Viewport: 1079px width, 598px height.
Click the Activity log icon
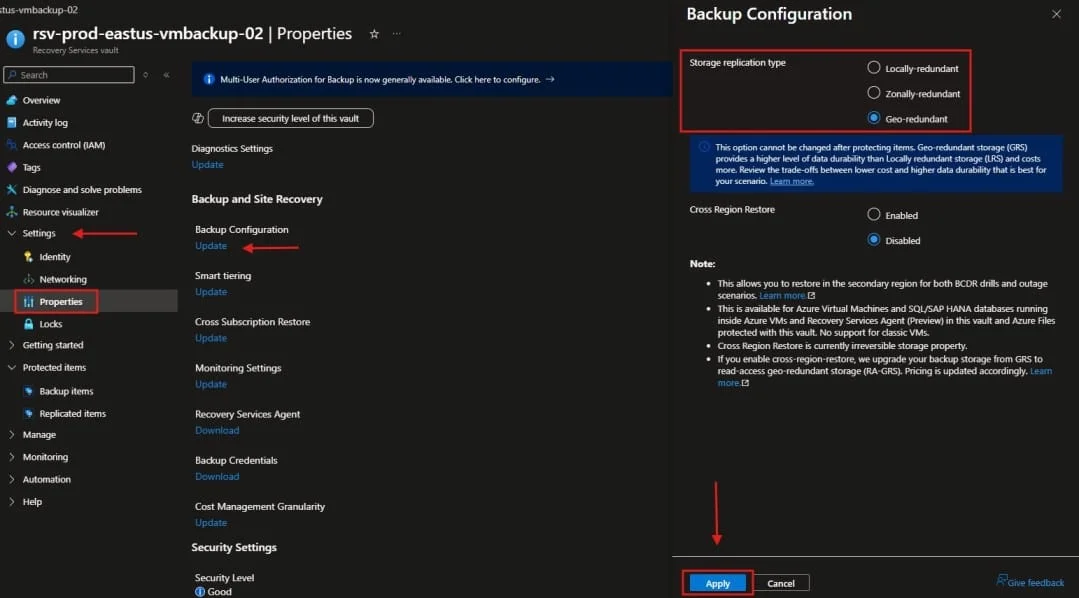point(12,122)
